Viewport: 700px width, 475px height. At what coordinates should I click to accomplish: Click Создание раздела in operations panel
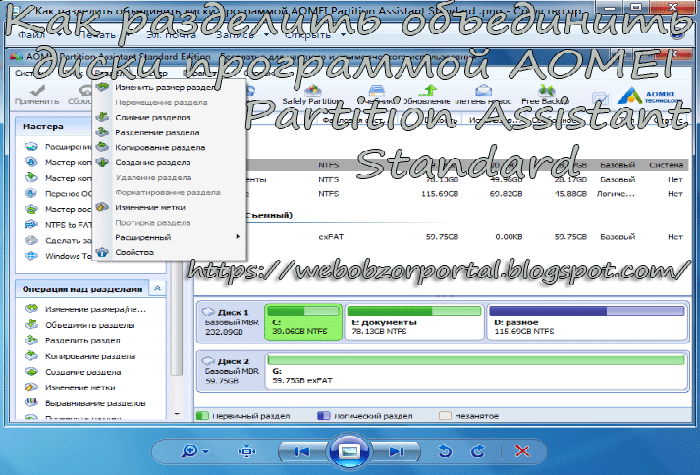click(x=83, y=371)
